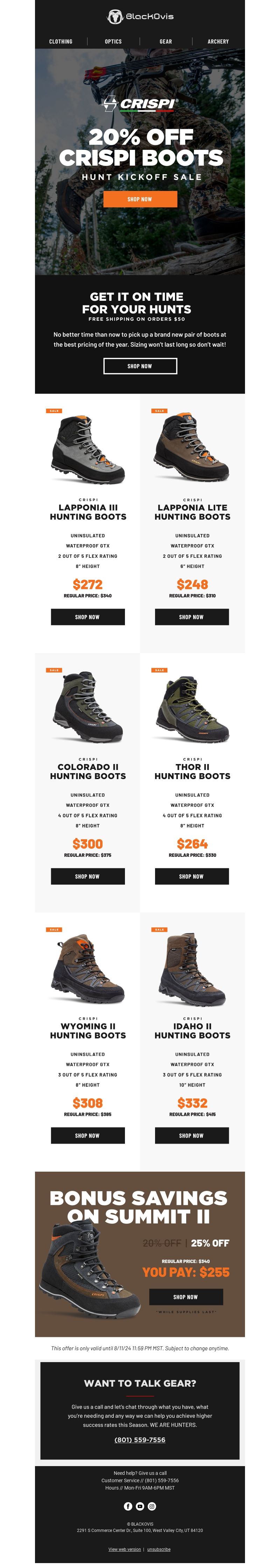Click the Crispi brand logo in banner
Viewport: 280px width, 1568px height.
[140, 104]
